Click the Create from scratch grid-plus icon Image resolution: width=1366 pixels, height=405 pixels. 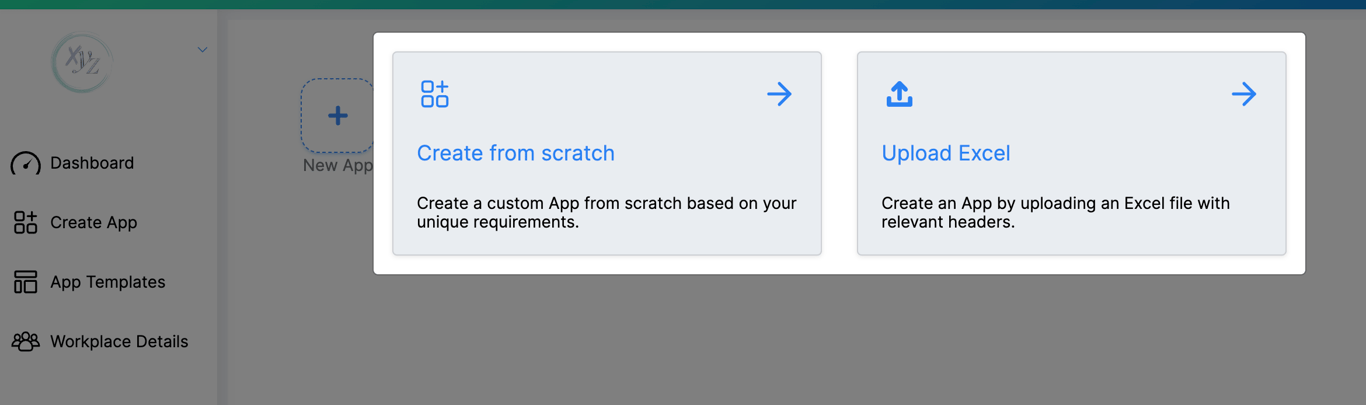(434, 94)
